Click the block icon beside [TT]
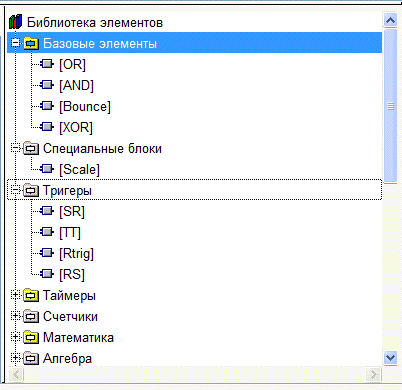The height and width of the screenshot is (390, 402). 47,232
